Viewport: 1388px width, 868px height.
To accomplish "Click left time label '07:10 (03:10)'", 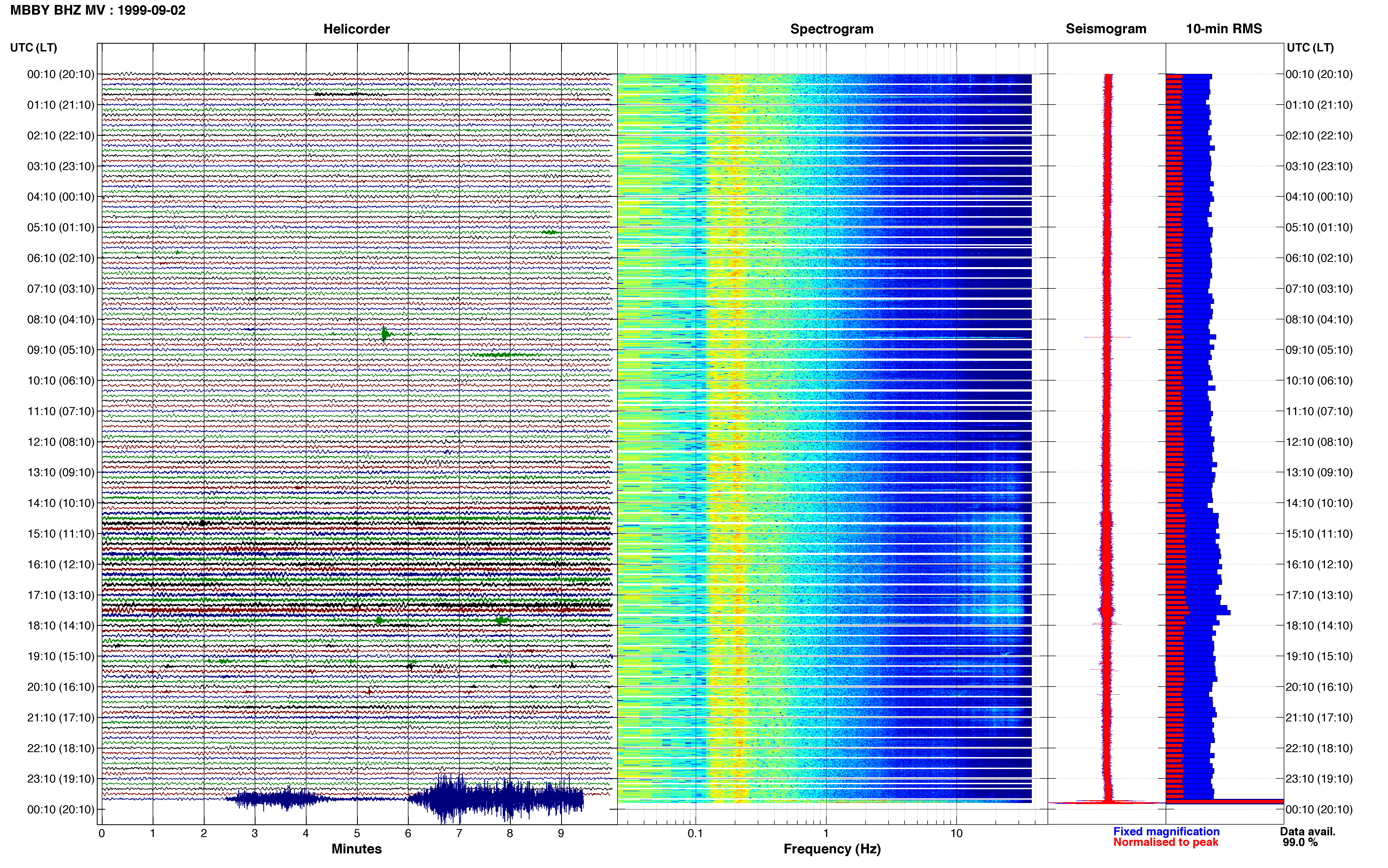I will 61,289.
